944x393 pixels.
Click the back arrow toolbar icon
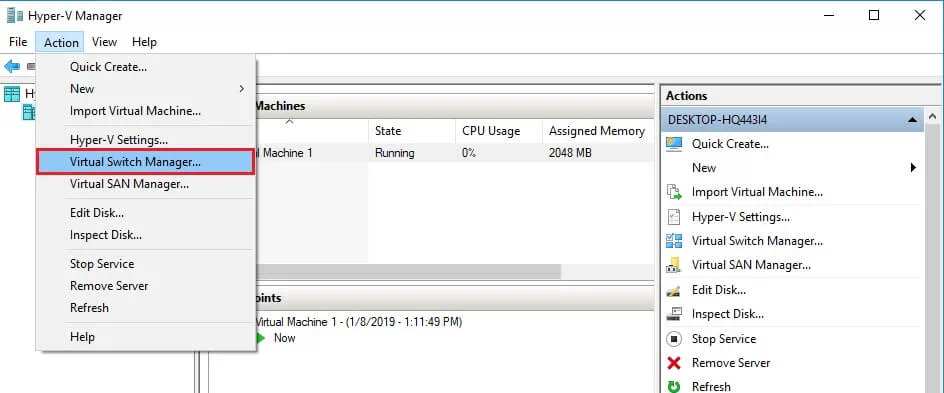[12, 66]
